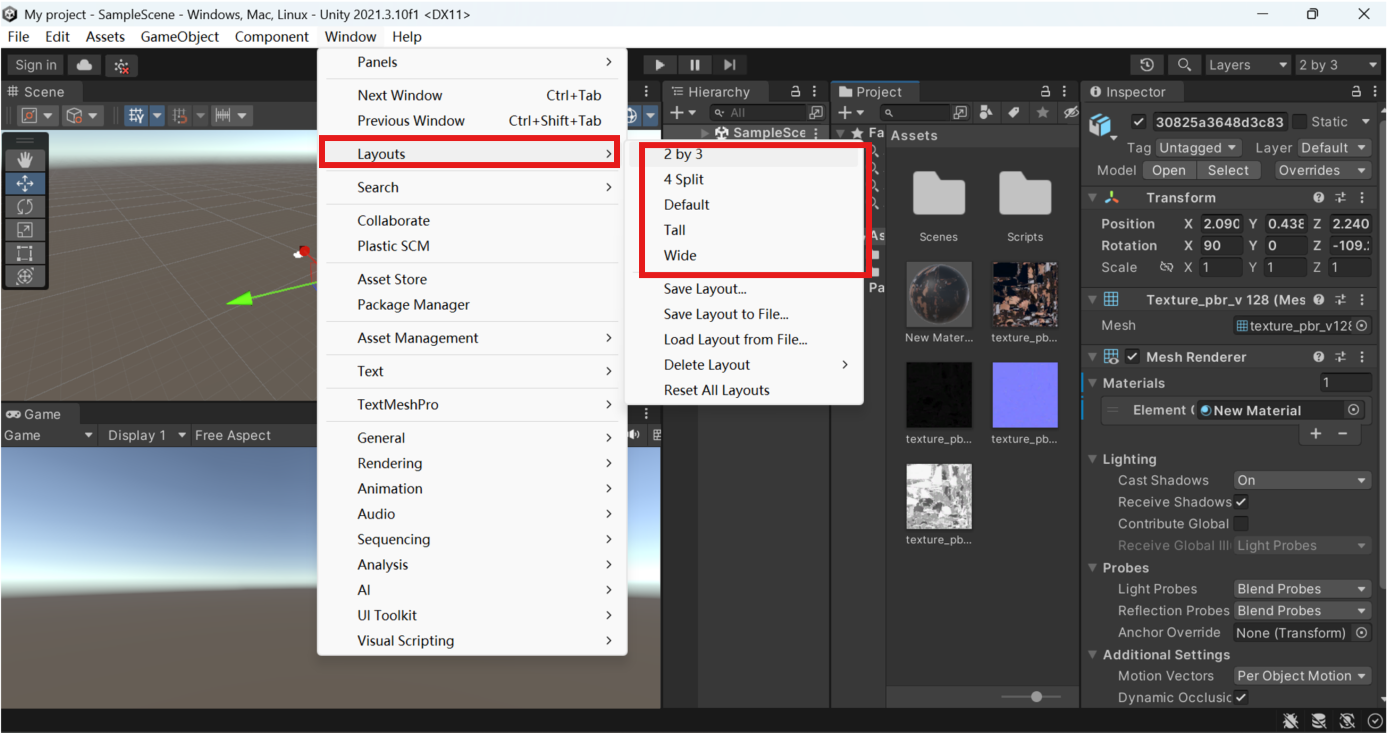This screenshot has width=1387, height=733.
Task: Select the Scale tool in Scene view
Action: tap(25, 230)
